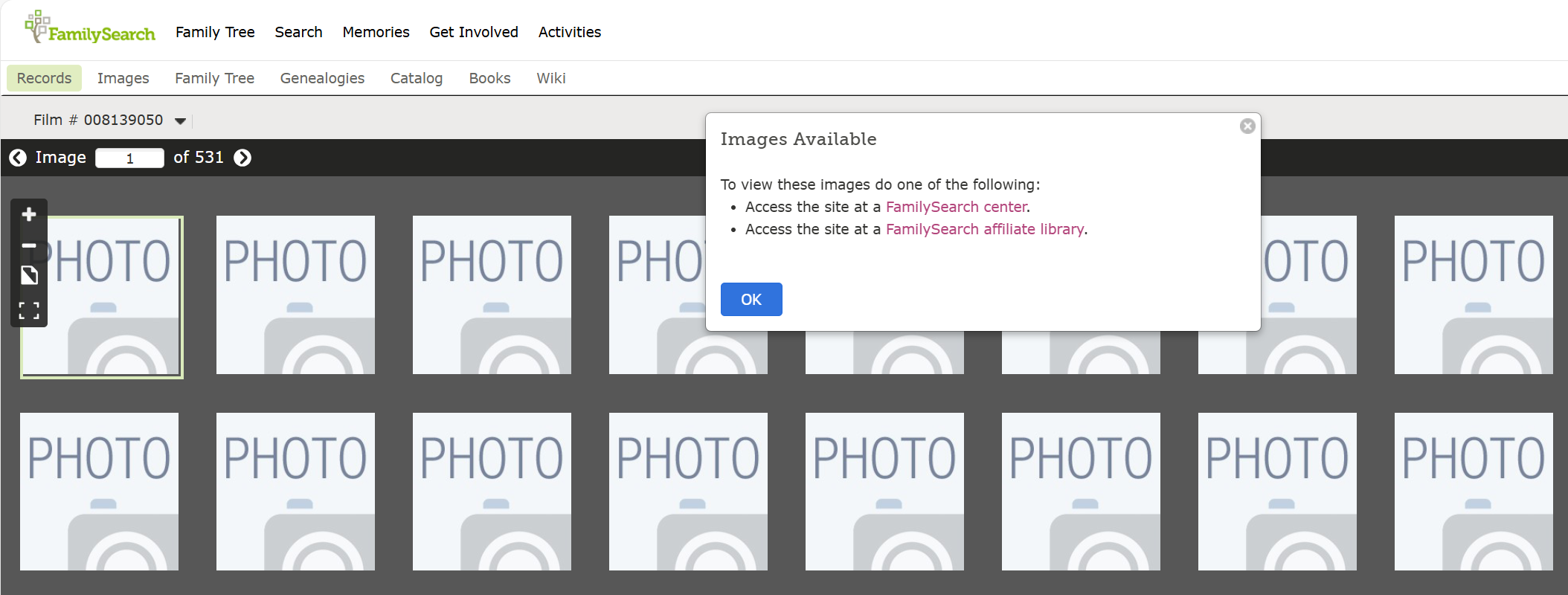The width and height of the screenshot is (1568, 595).
Task: Select third thumbnail in bottom row
Action: point(492,492)
